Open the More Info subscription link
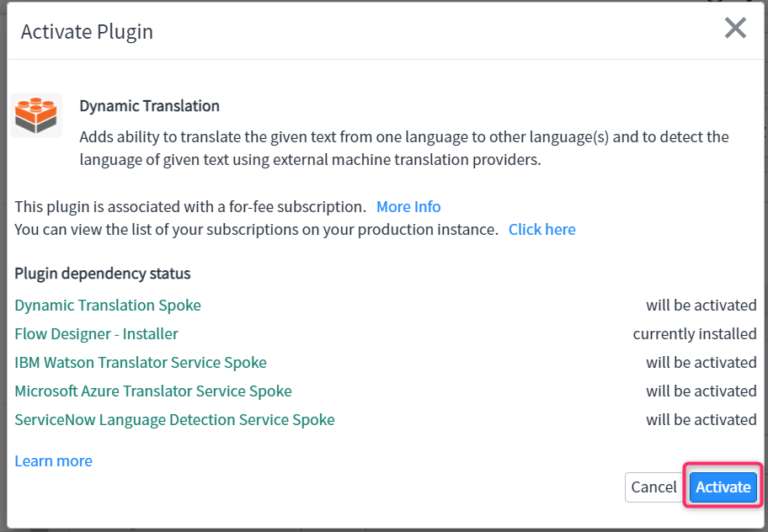The image size is (768, 532). tap(408, 207)
